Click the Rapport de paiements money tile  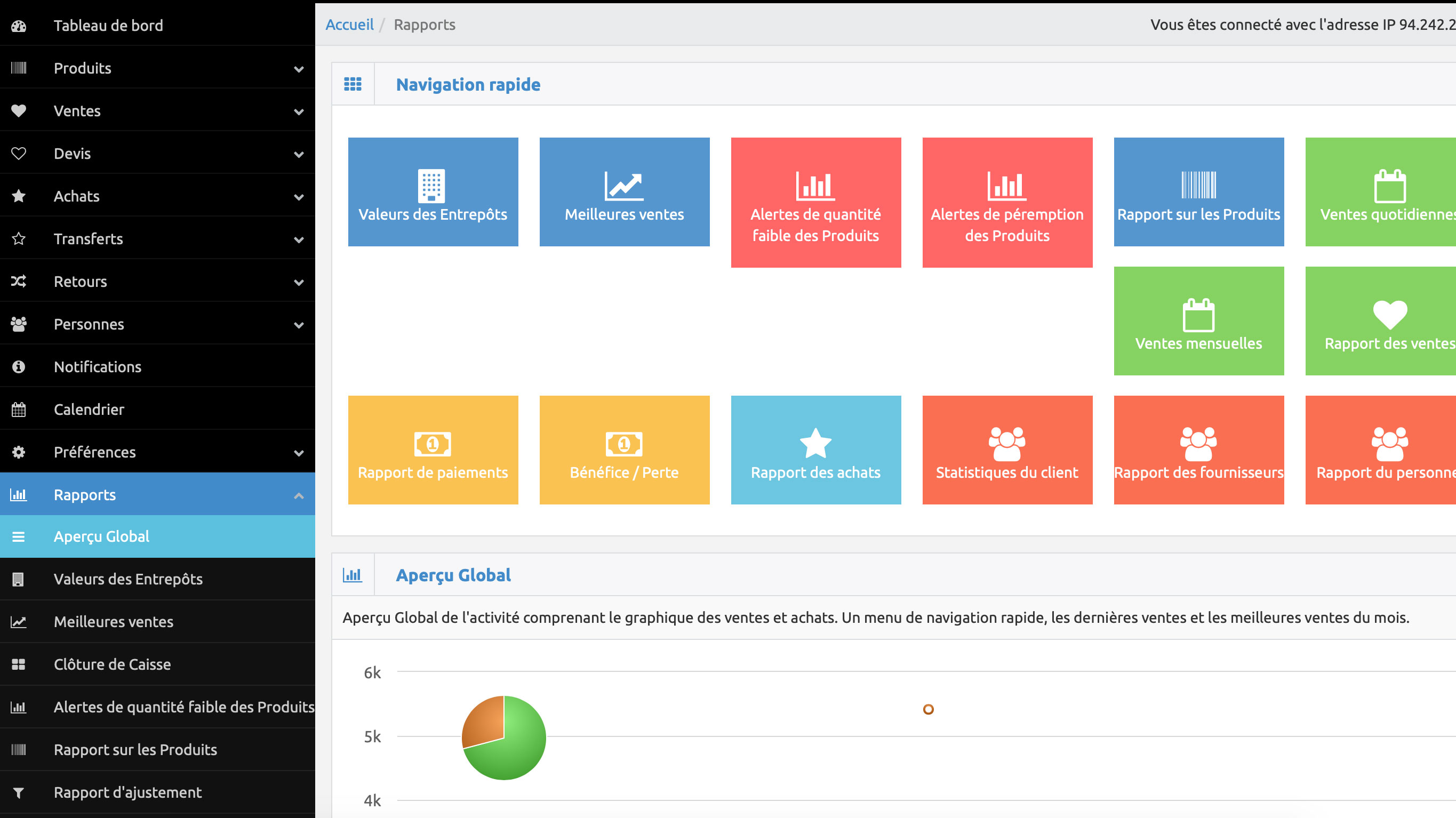pyautogui.click(x=433, y=450)
